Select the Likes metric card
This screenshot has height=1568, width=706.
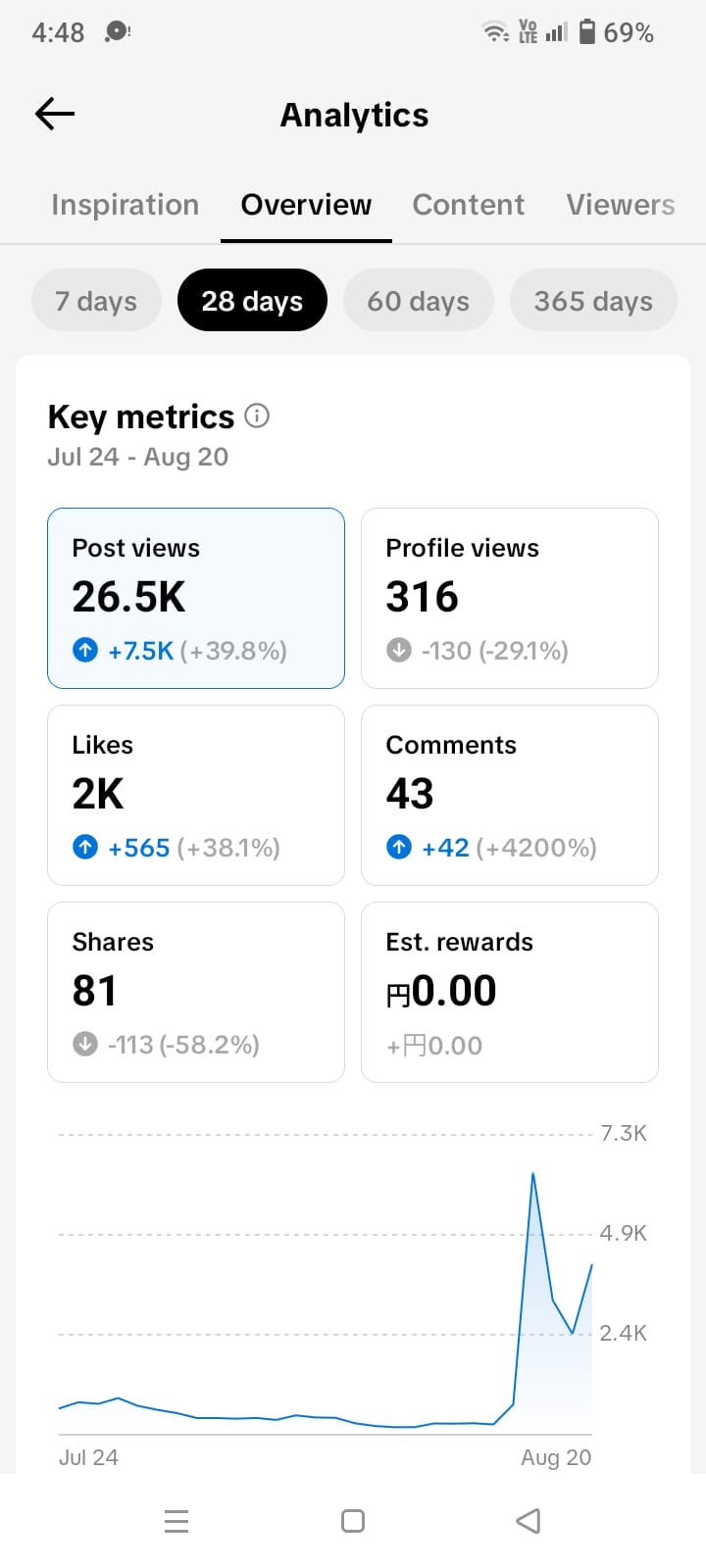coord(196,796)
